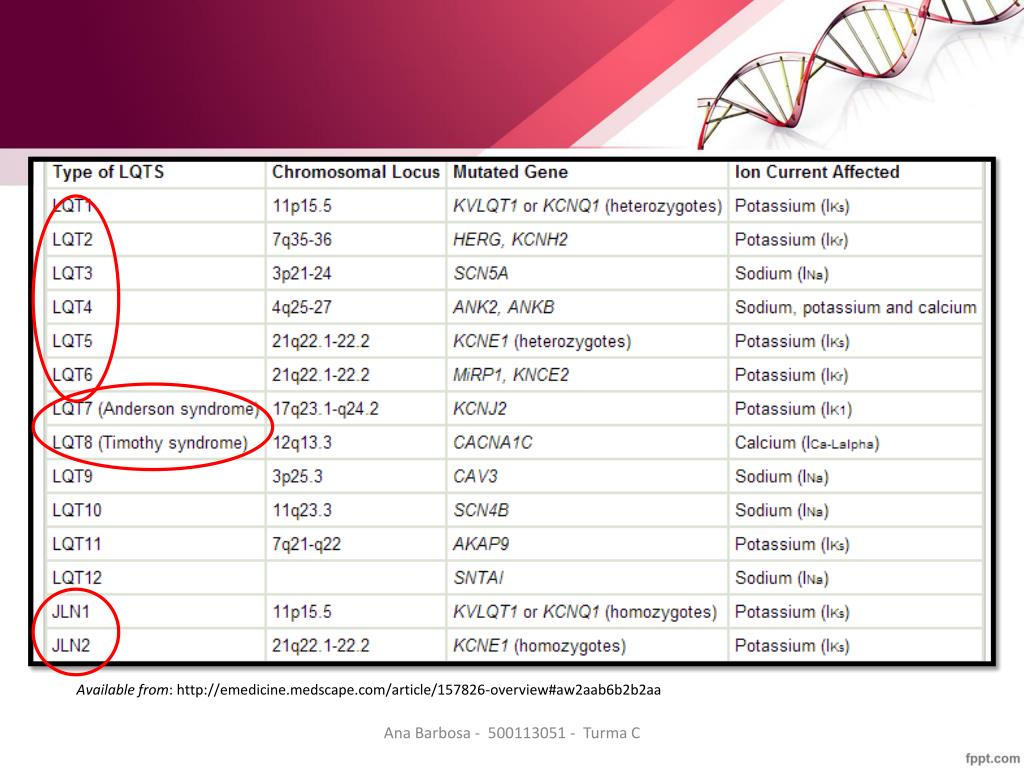This screenshot has height=768, width=1024.
Task: Click the 'Ion Current Affected' column header
Action: [817, 172]
